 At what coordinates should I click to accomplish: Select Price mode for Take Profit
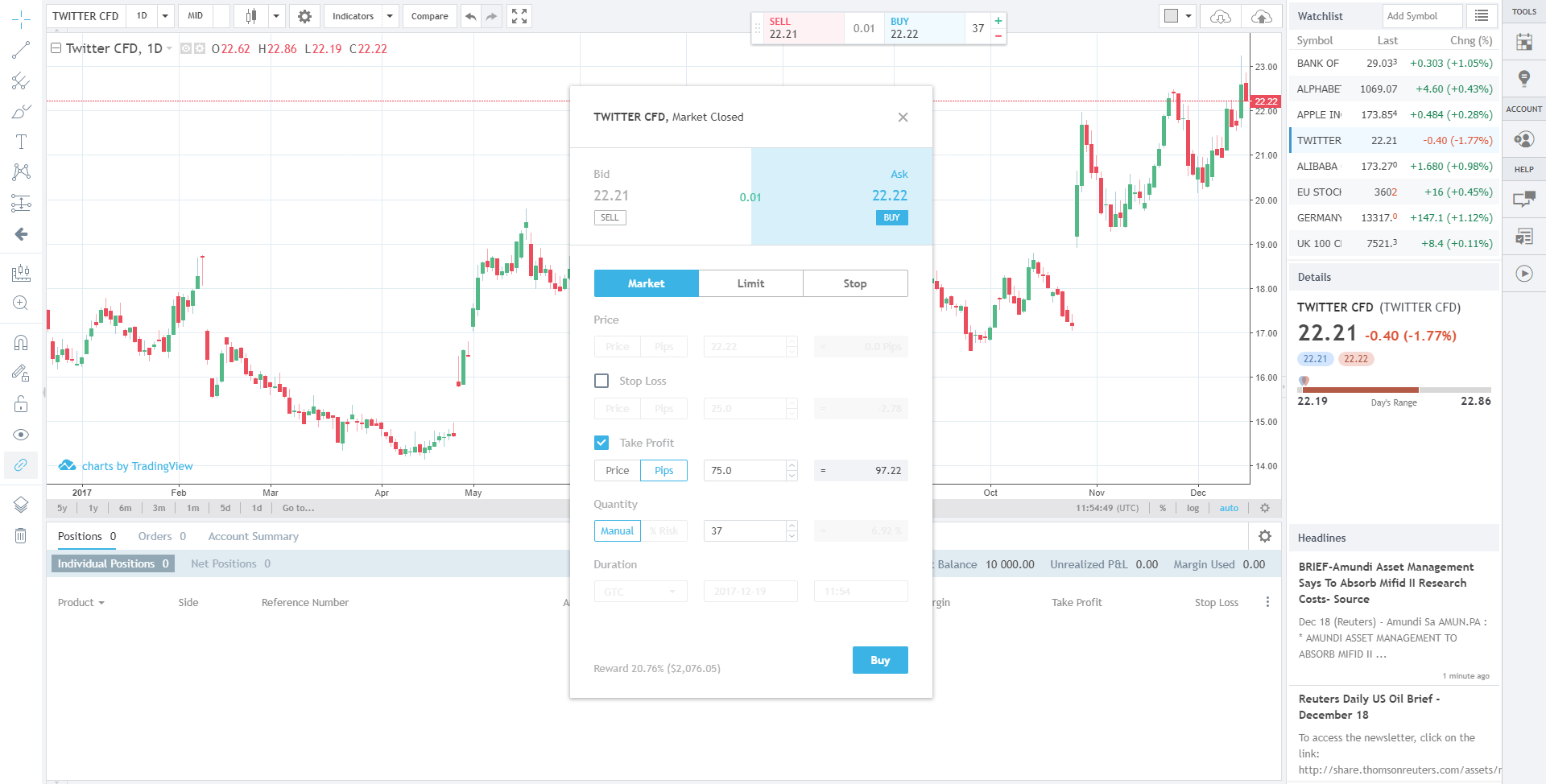618,471
